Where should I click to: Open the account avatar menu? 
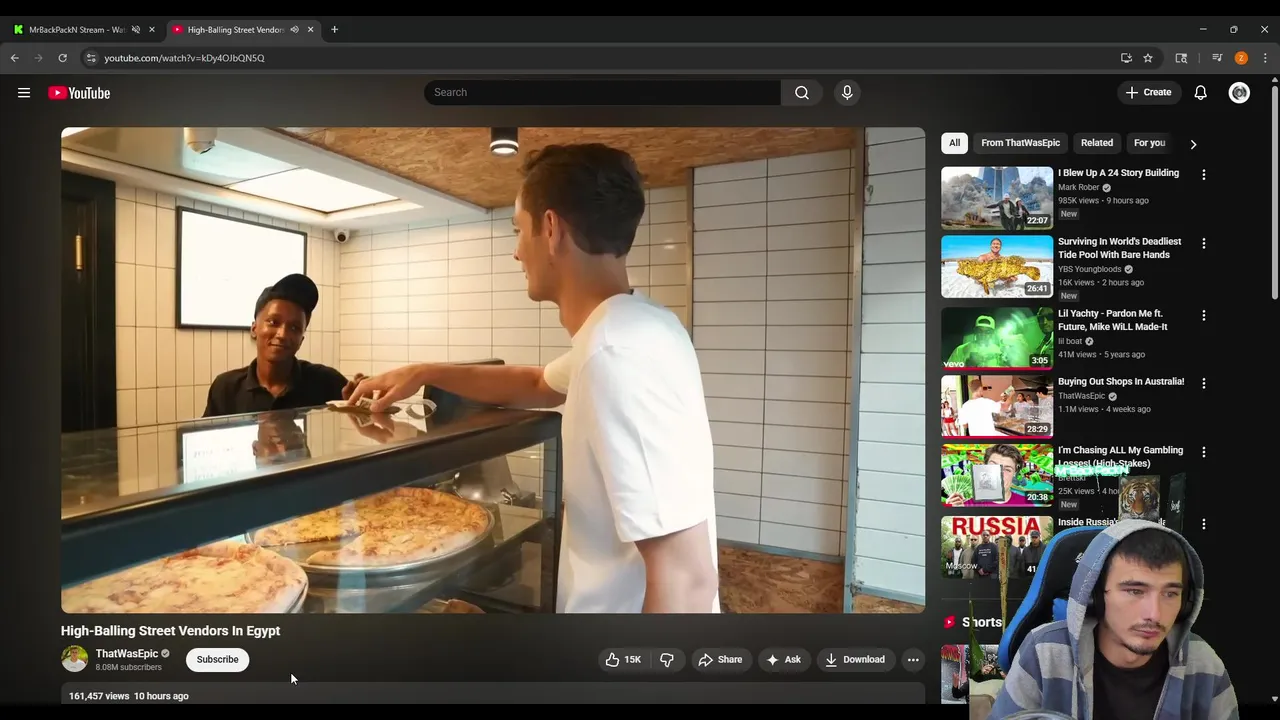[x=1239, y=93]
